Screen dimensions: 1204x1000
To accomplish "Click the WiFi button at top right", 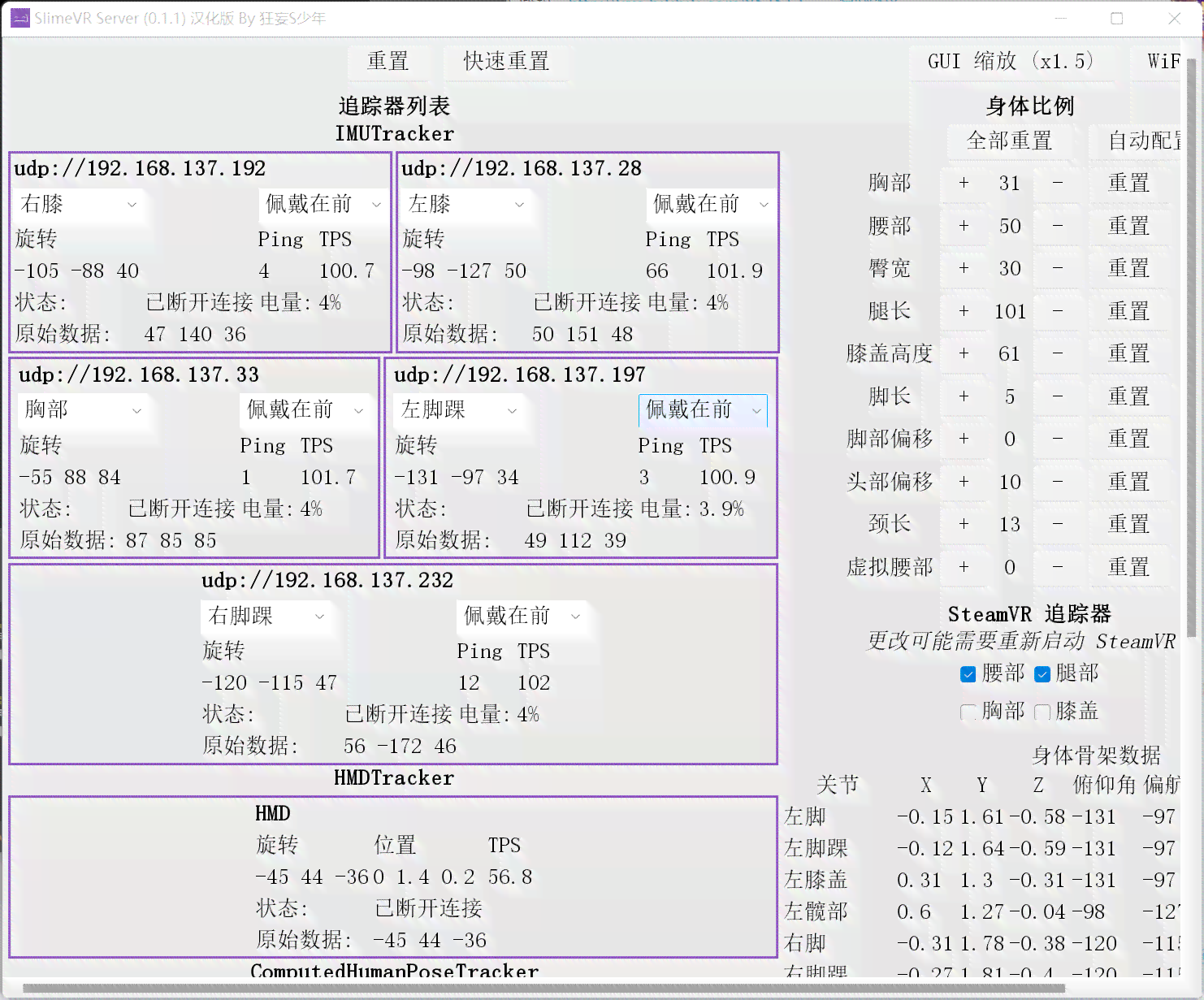I will (1158, 61).
